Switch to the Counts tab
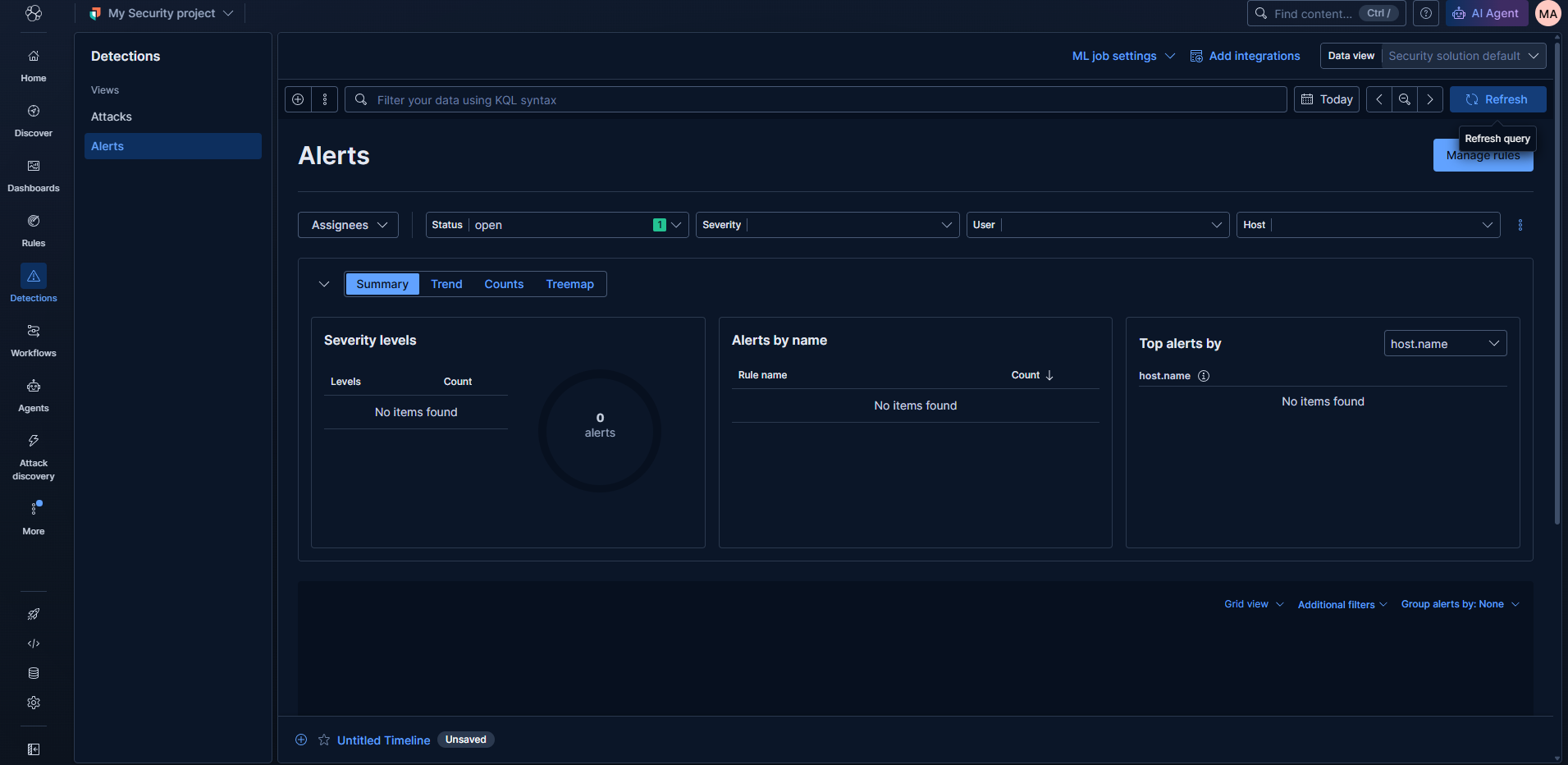The width and height of the screenshot is (1568, 765). pyautogui.click(x=504, y=284)
